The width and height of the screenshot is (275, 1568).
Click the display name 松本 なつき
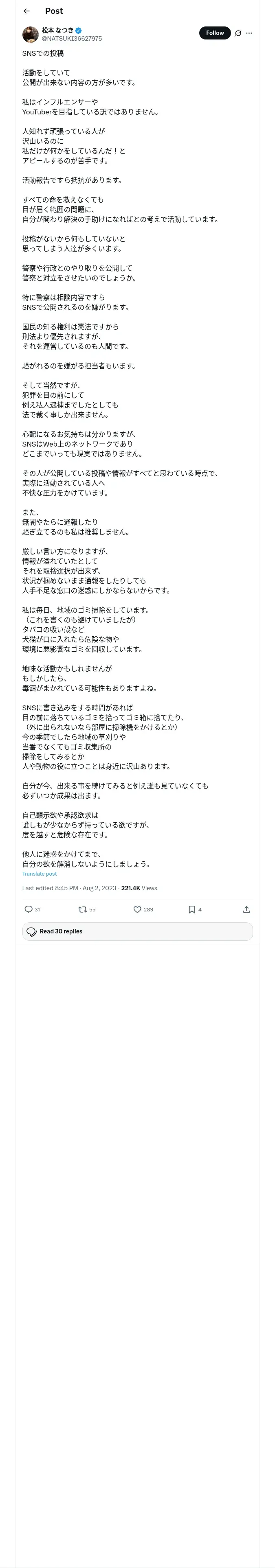click(x=57, y=31)
